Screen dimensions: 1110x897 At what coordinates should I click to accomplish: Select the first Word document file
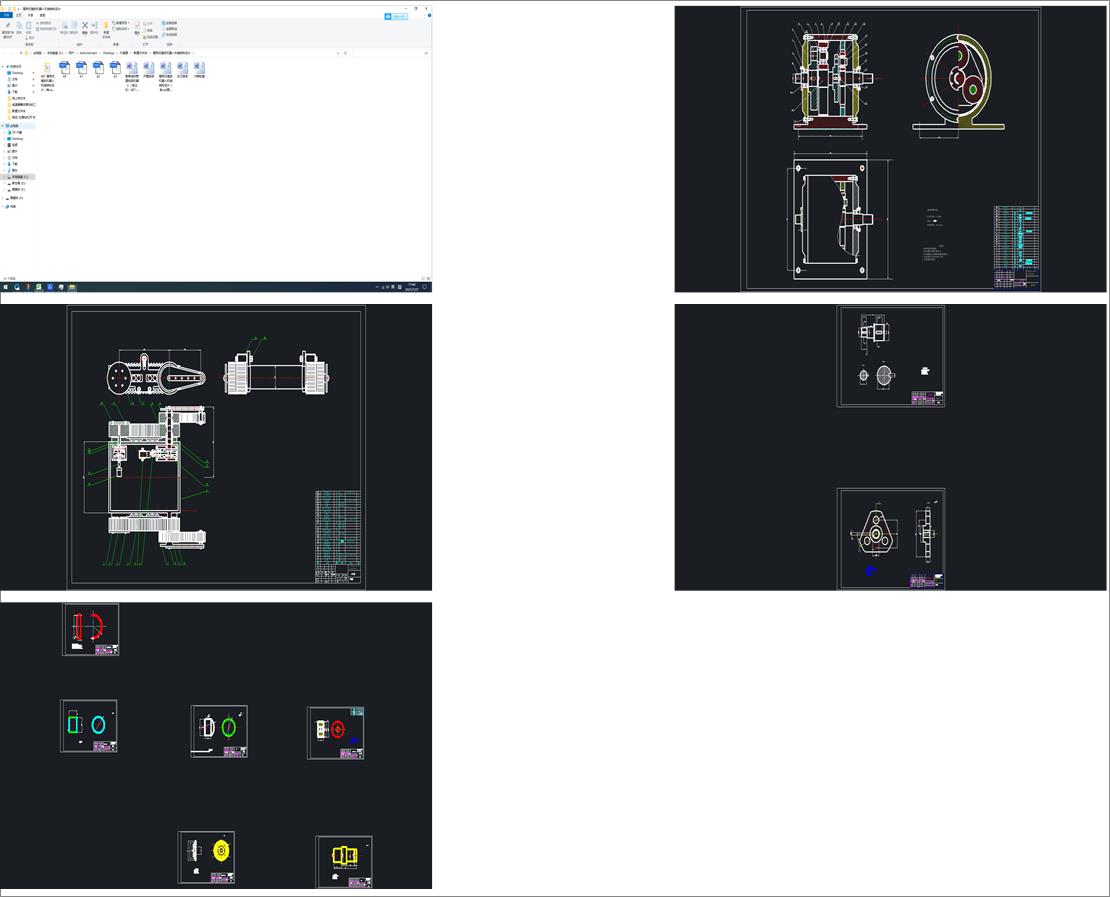(x=132, y=76)
